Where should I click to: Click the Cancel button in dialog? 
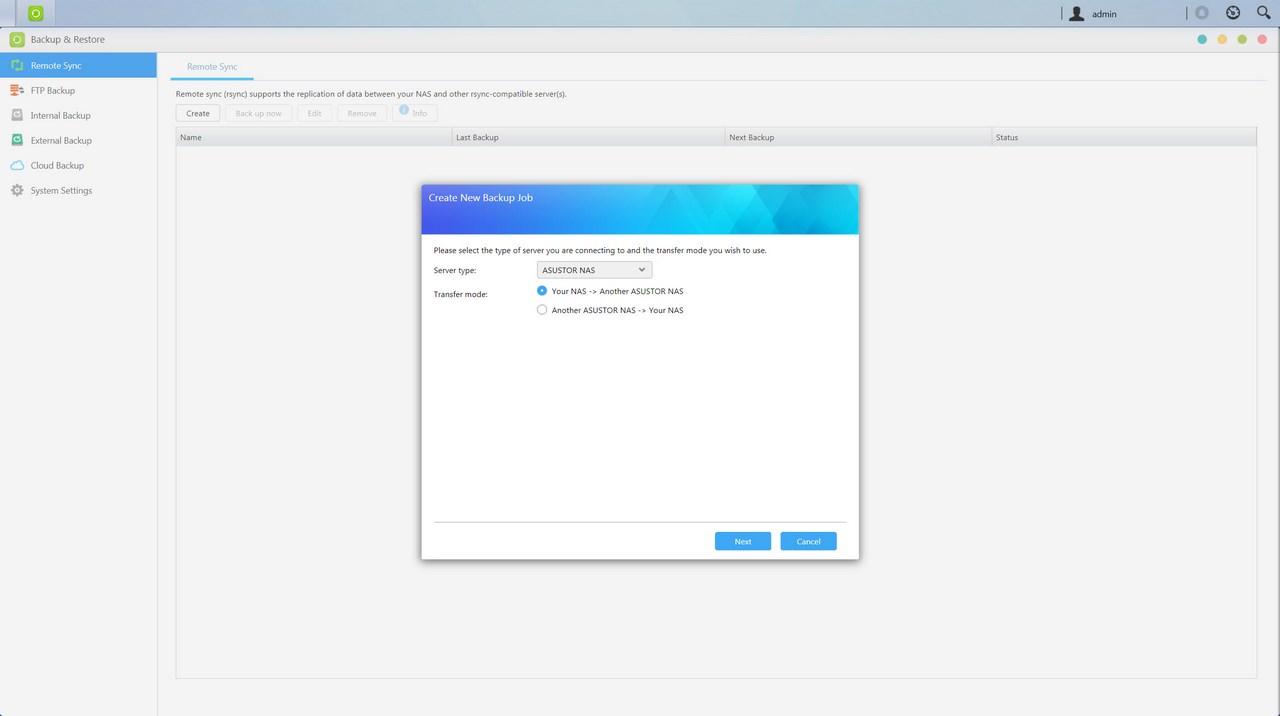[x=808, y=541]
